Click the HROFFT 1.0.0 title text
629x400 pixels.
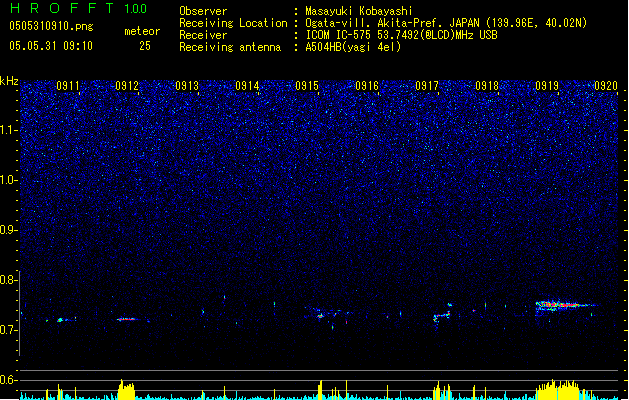pyautogui.click(x=79, y=8)
